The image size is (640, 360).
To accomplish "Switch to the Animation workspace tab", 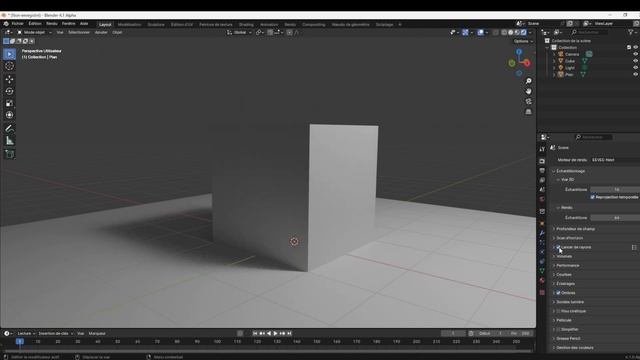I will click(x=269, y=24).
